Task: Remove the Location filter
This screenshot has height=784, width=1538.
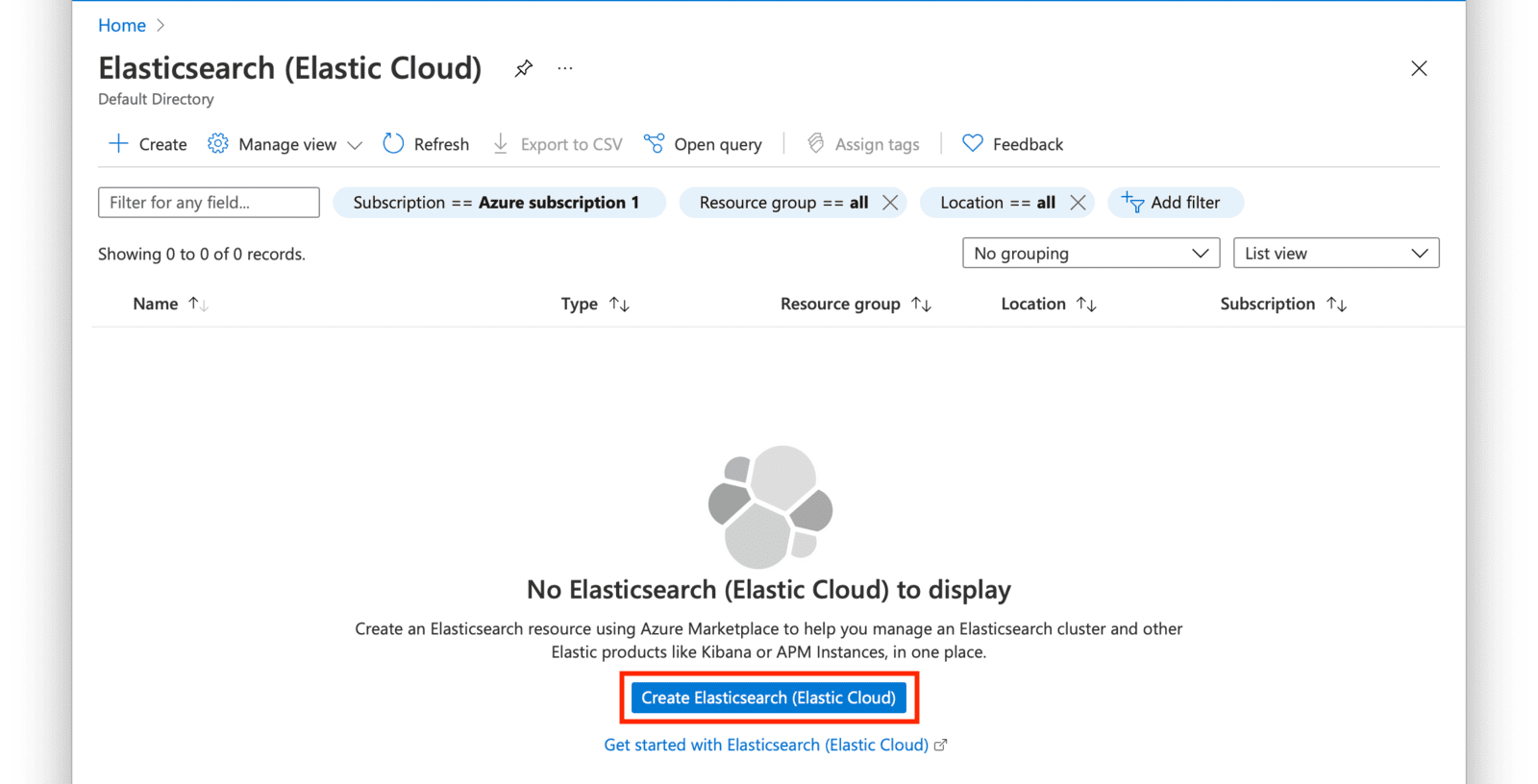Action: (x=1078, y=203)
